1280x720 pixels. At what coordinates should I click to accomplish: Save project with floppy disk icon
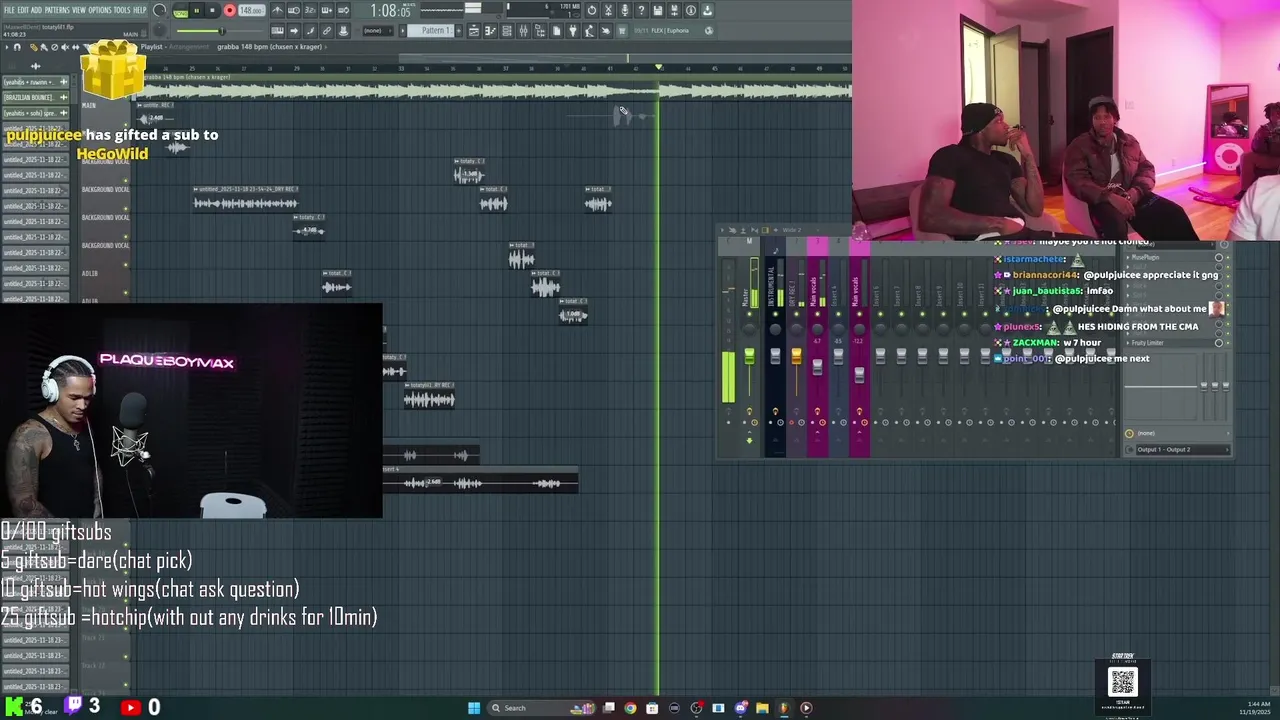657,10
